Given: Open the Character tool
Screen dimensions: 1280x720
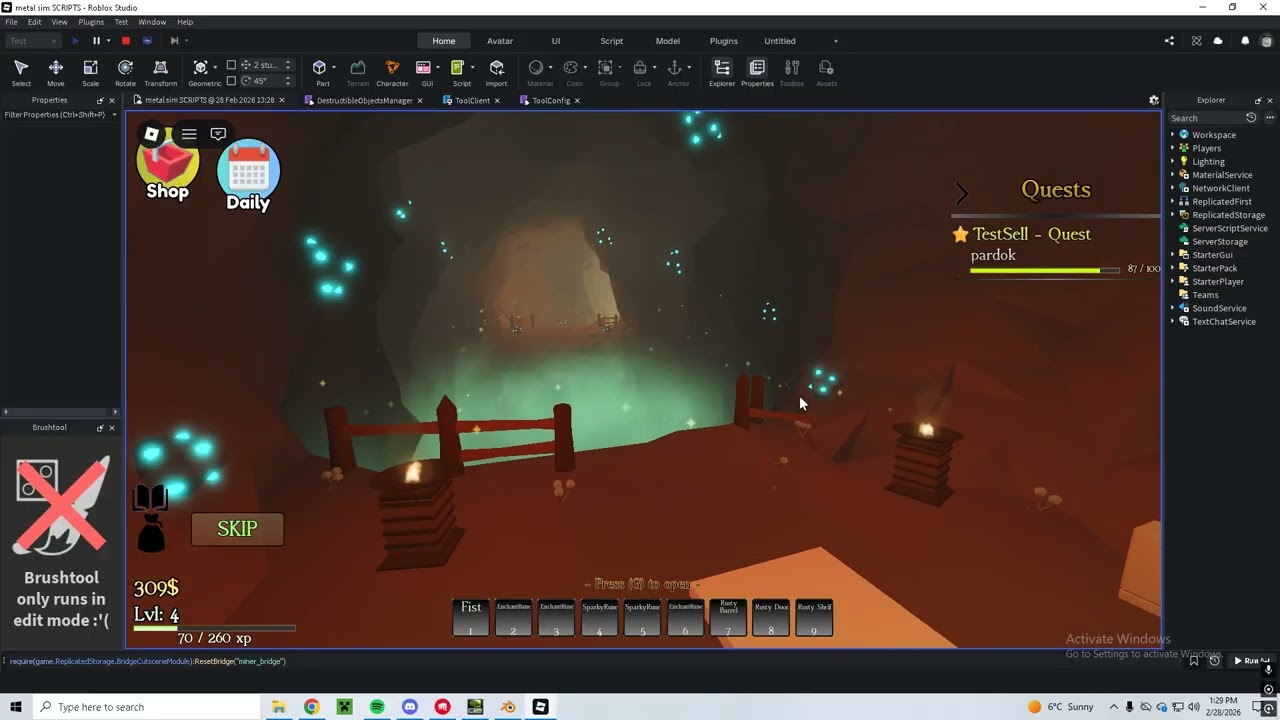Looking at the screenshot, I should pos(392,72).
